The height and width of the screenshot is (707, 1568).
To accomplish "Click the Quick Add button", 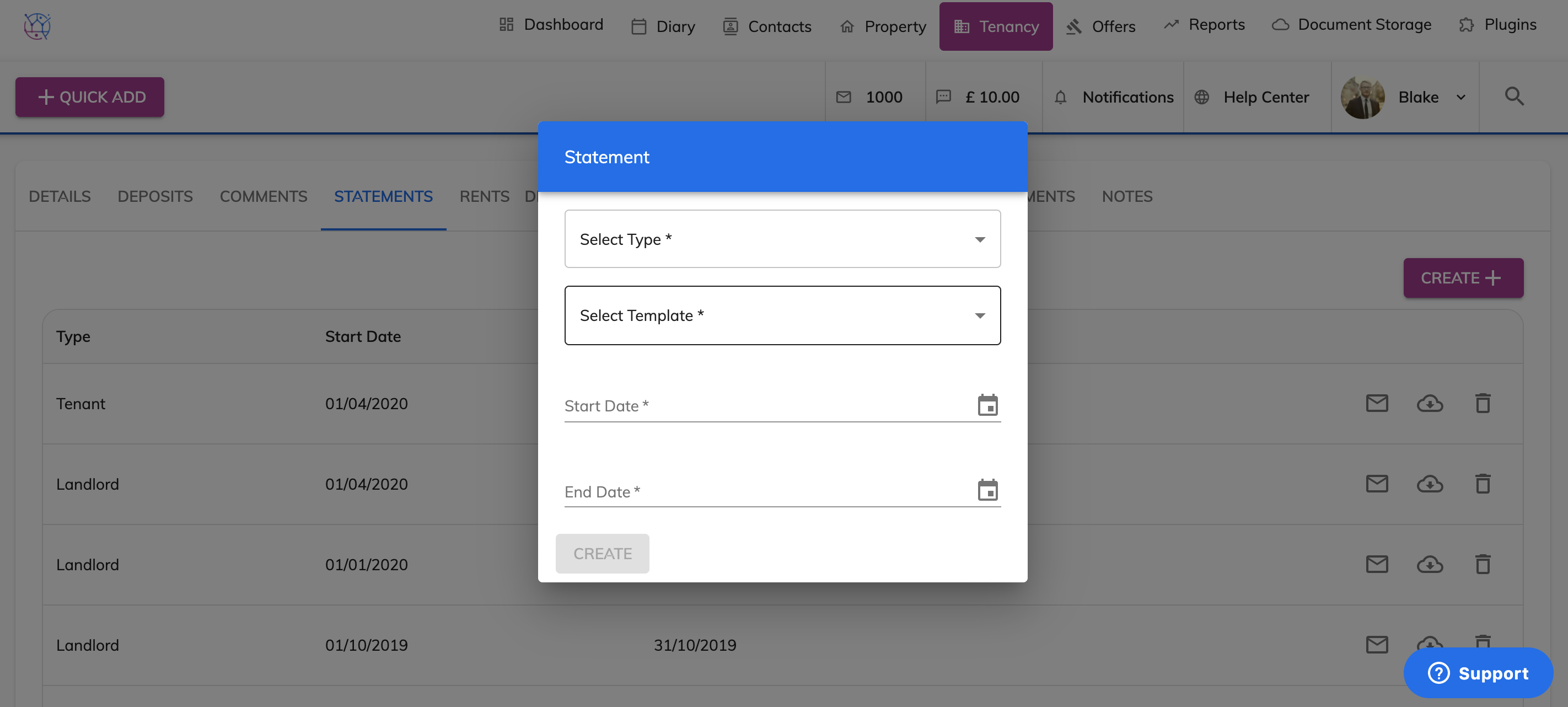I will 90,97.
